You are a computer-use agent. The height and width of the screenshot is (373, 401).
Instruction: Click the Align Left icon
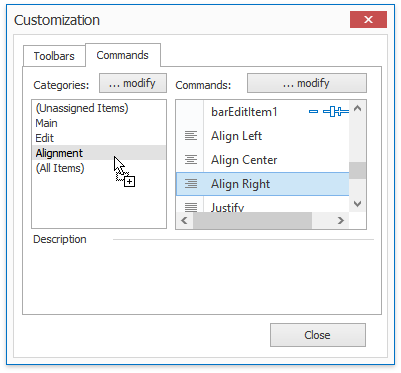[x=191, y=136]
